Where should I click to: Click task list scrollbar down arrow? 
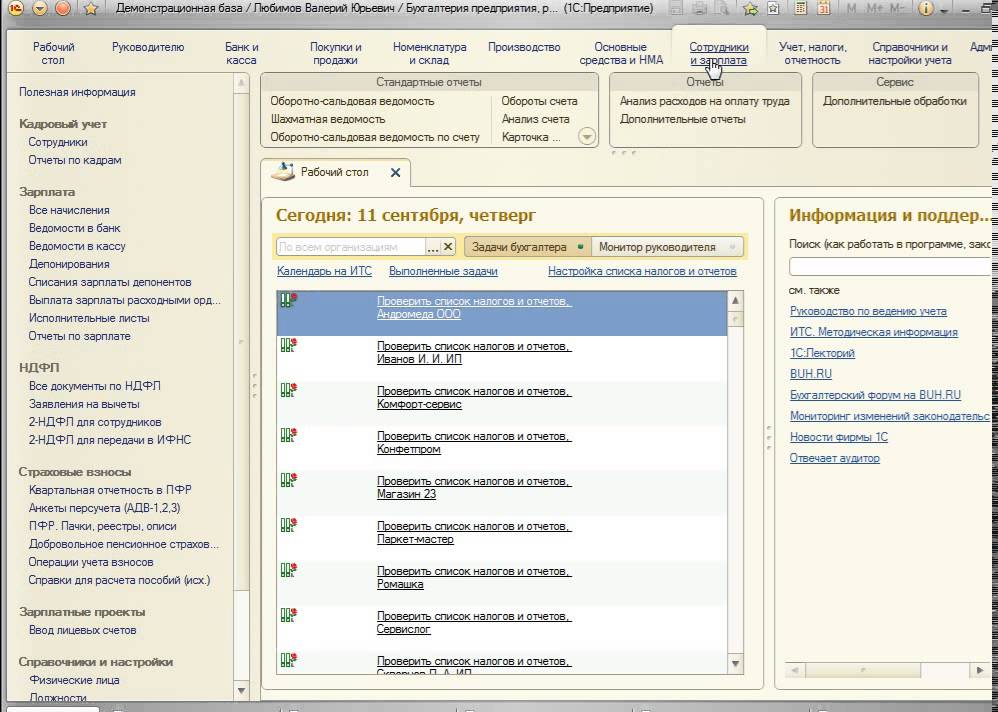pos(735,664)
